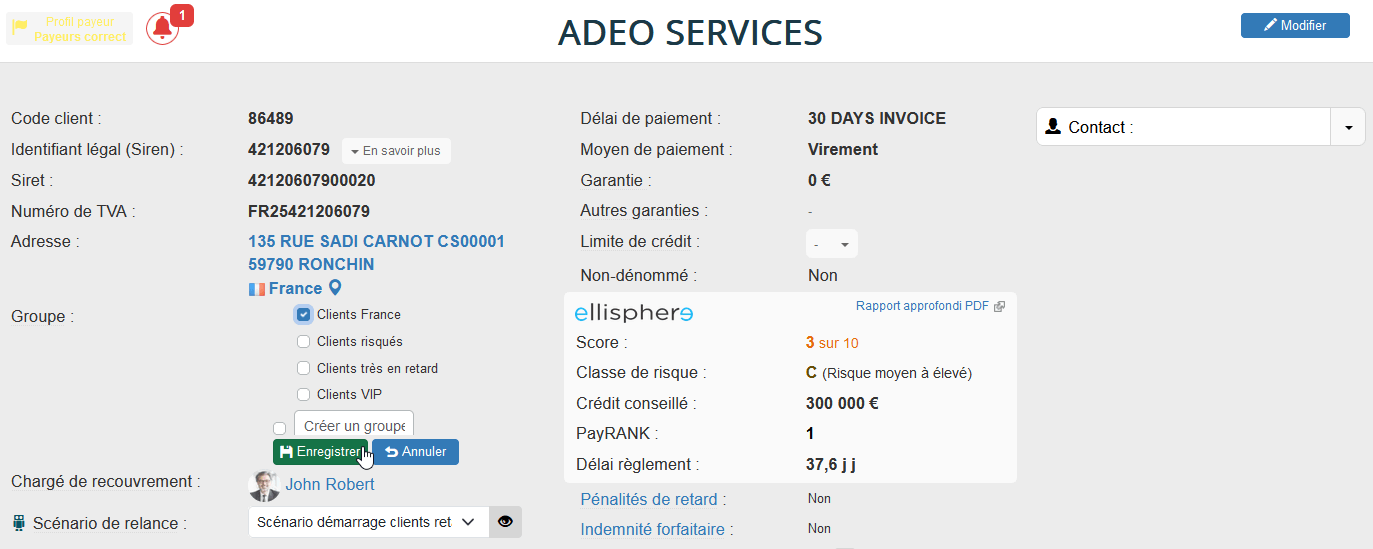
Task: Click the French flag icon in address
Action: pos(257,289)
